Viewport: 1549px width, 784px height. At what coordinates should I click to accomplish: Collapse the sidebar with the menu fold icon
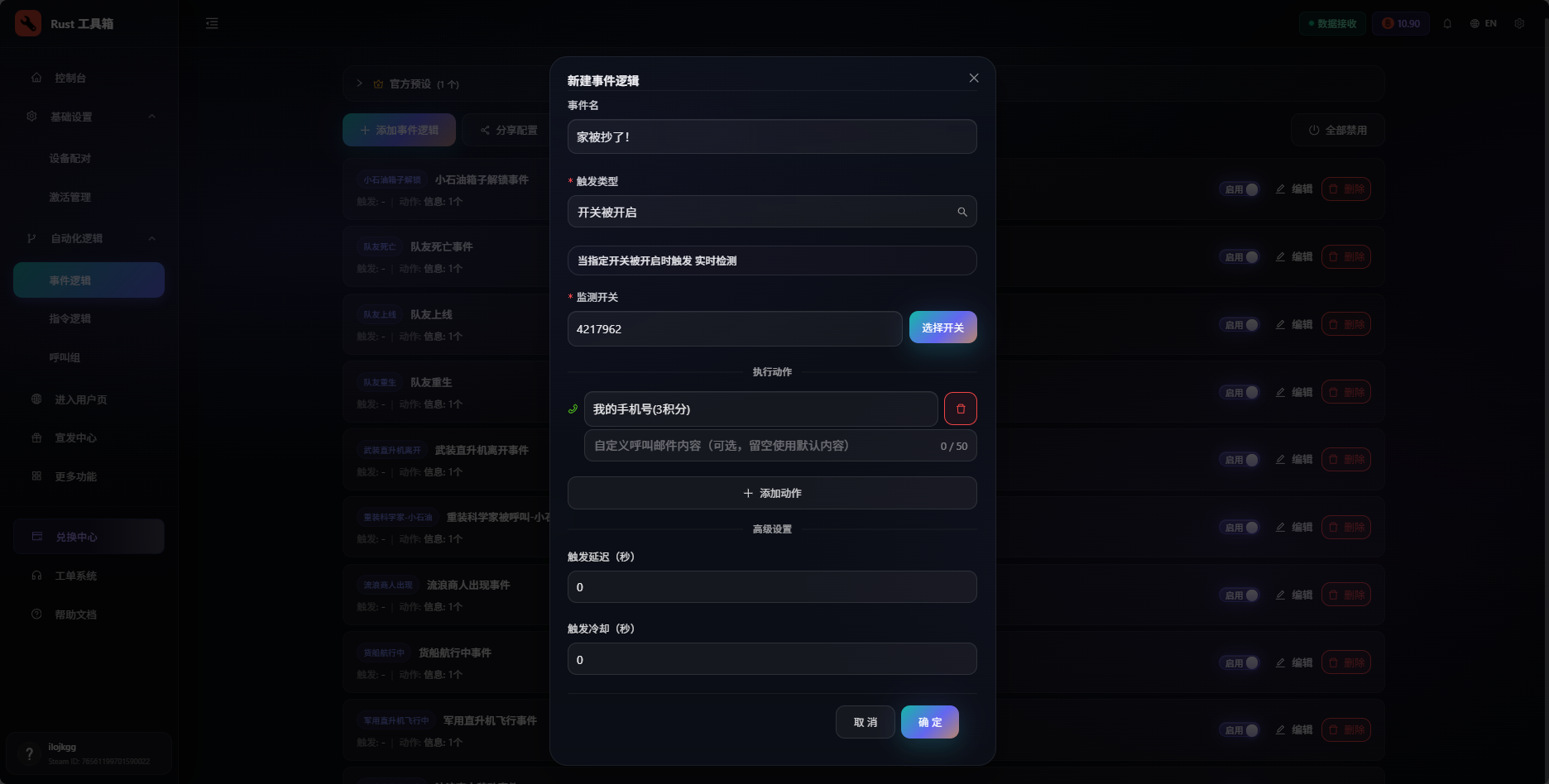pyautogui.click(x=212, y=23)
